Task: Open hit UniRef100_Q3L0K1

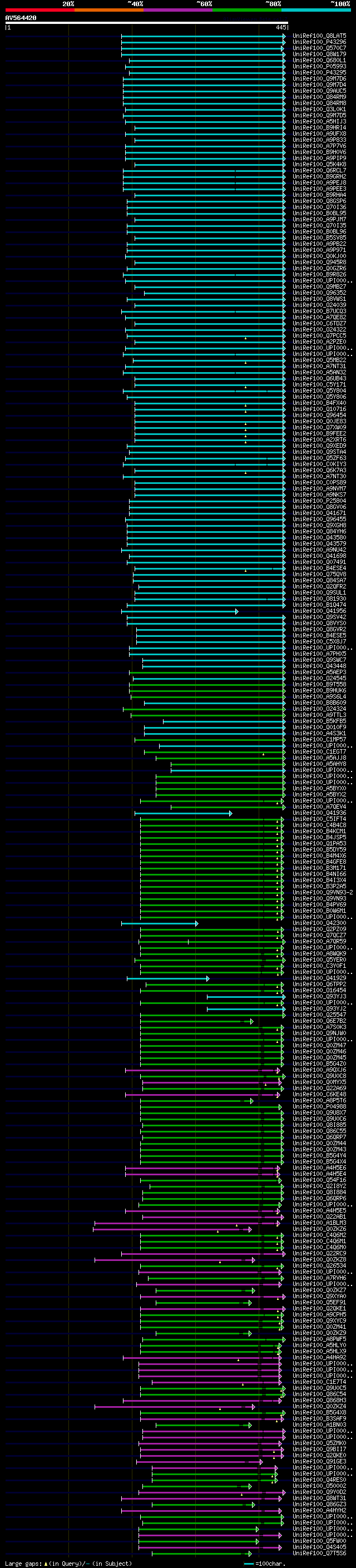Action: 319,109
